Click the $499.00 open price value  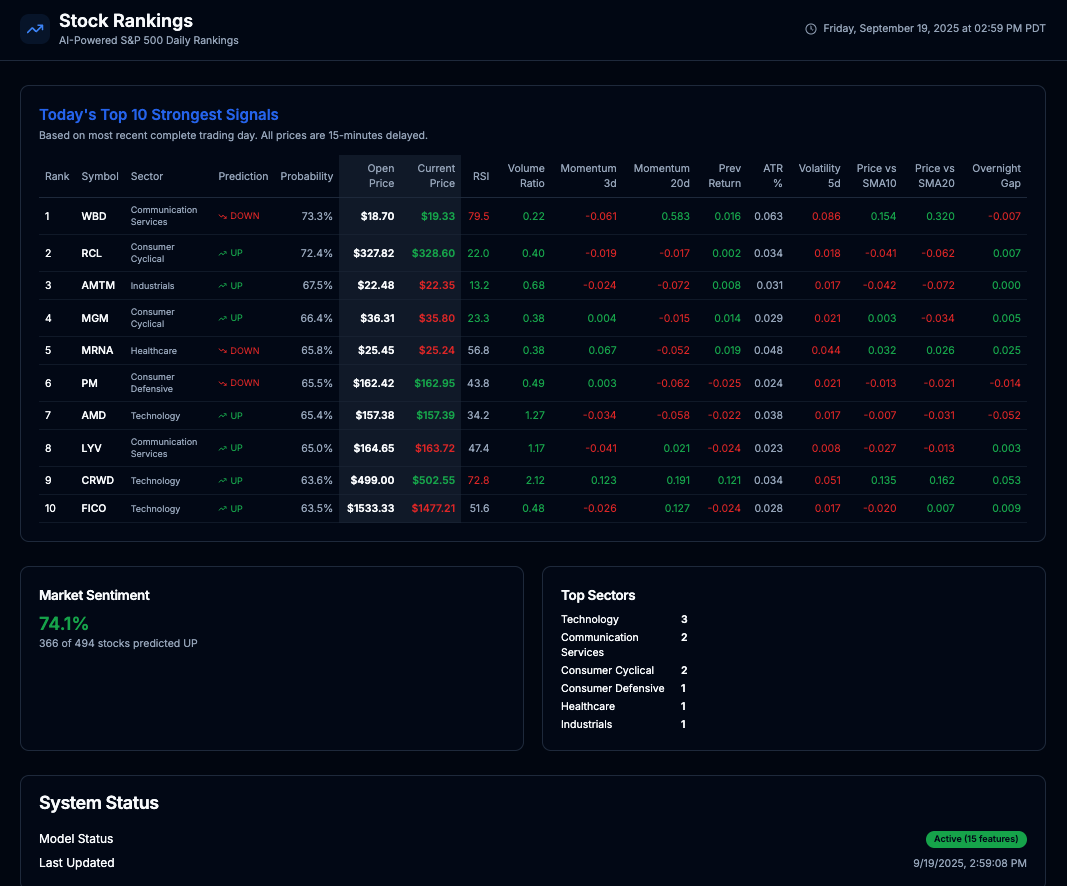(372, 480)
